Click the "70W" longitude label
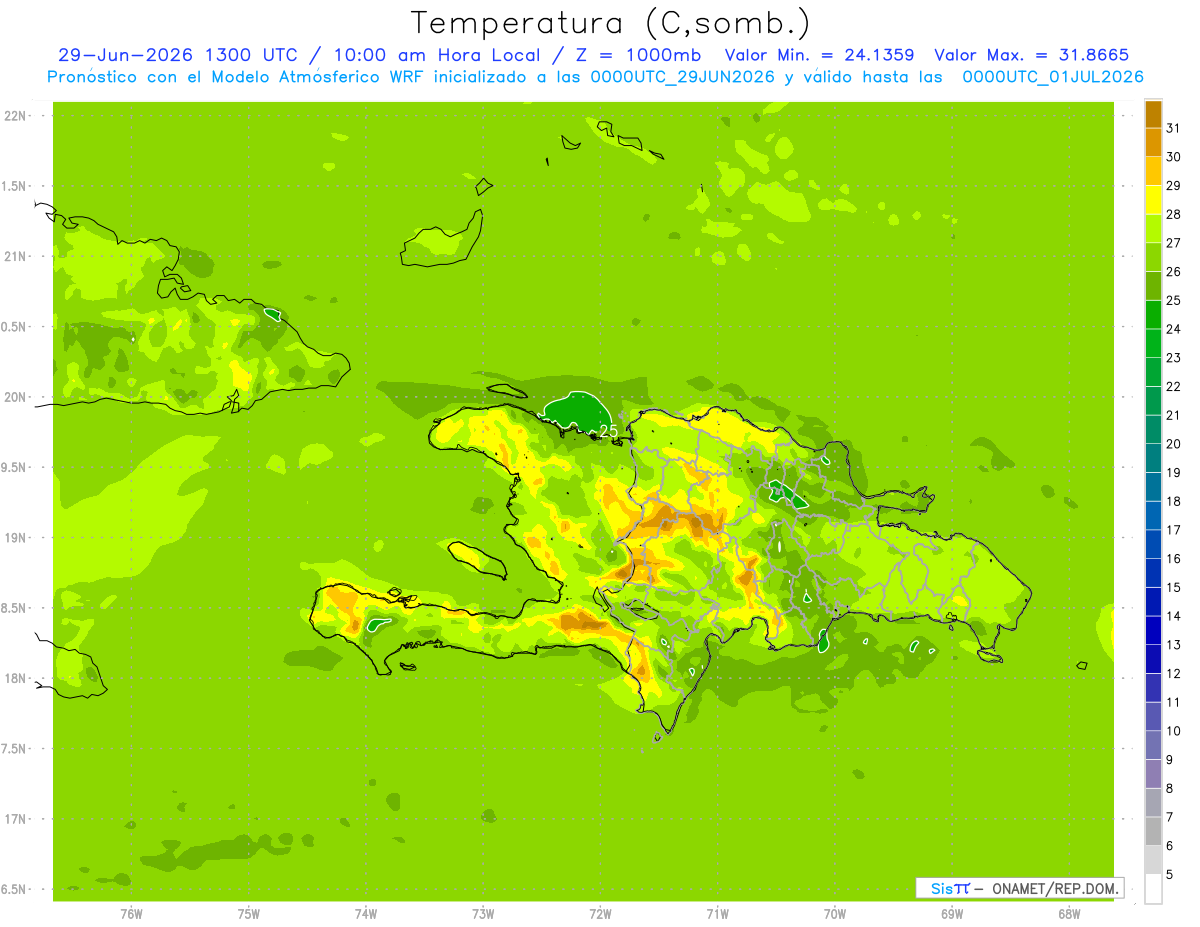 pyautogui.click(x=835, y=914)
